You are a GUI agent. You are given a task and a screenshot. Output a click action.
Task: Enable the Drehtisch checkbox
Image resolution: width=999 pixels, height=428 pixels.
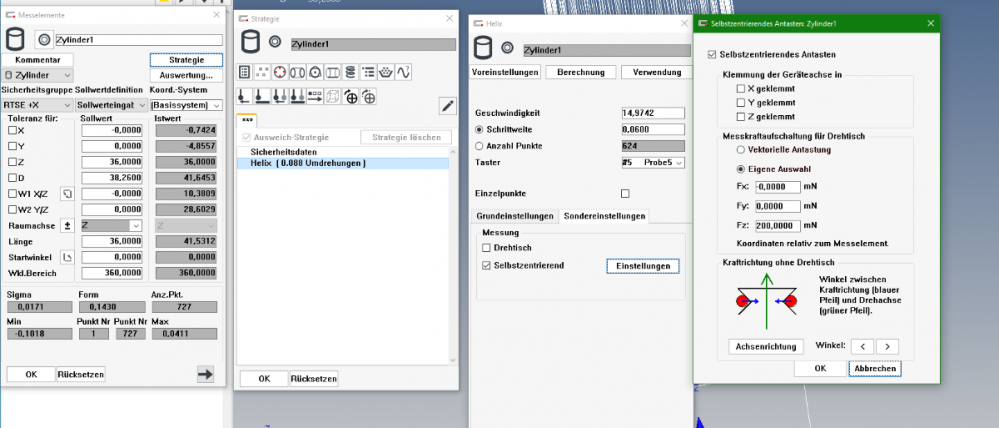coord(487,248)
